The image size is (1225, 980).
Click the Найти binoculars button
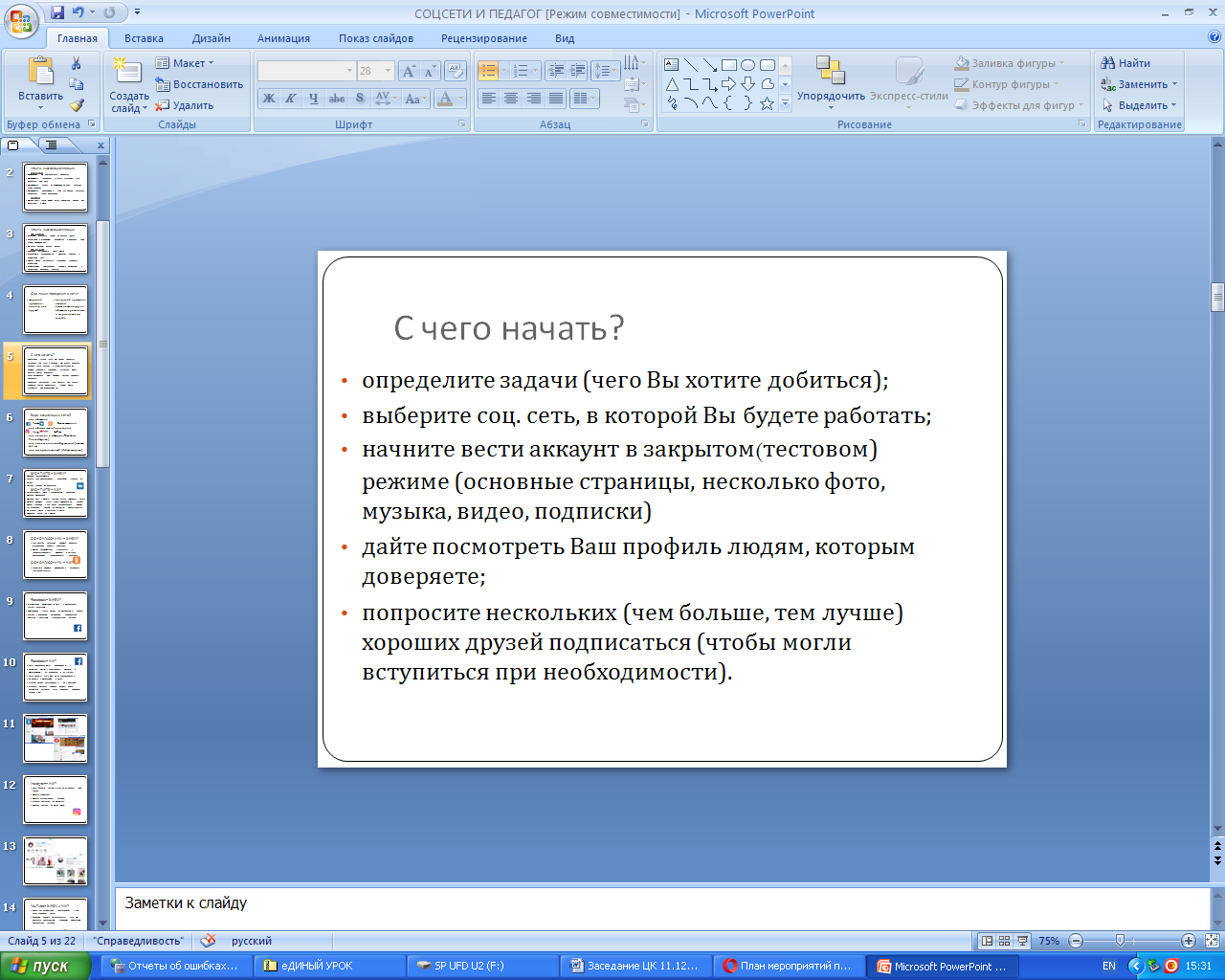pos(1125,63)
